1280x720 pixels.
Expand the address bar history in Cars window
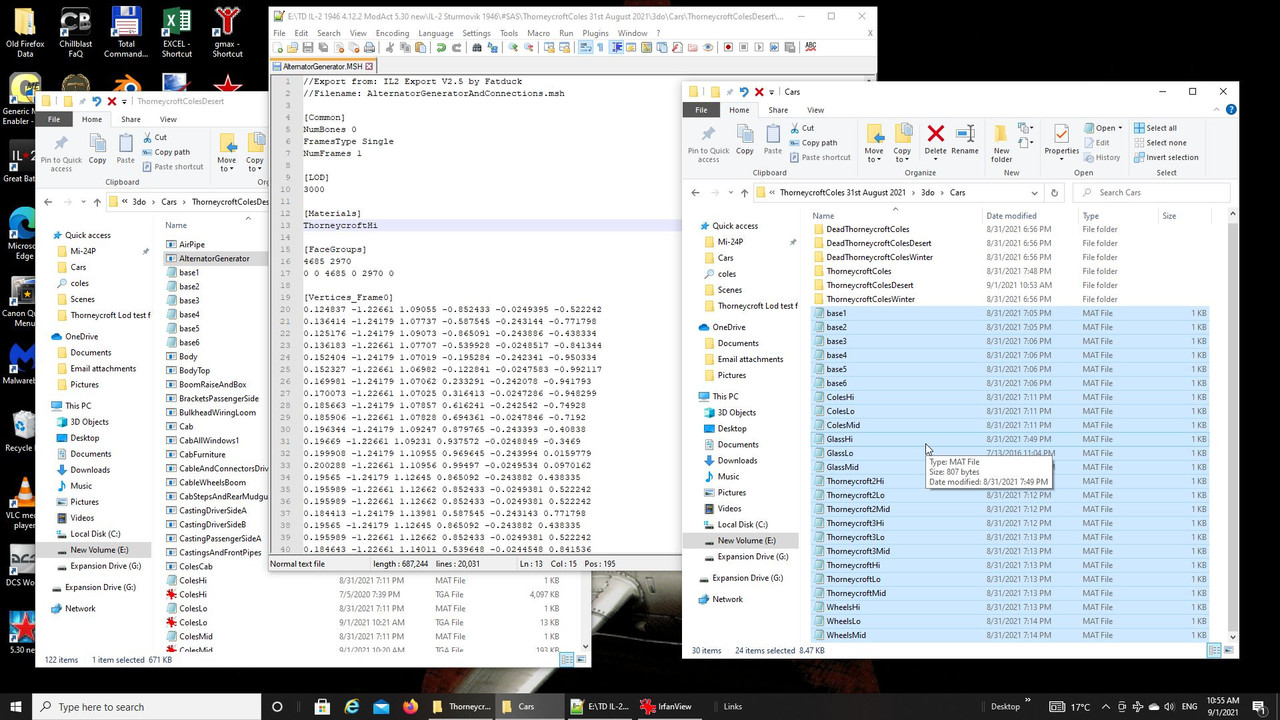[x=1035, y=192]
